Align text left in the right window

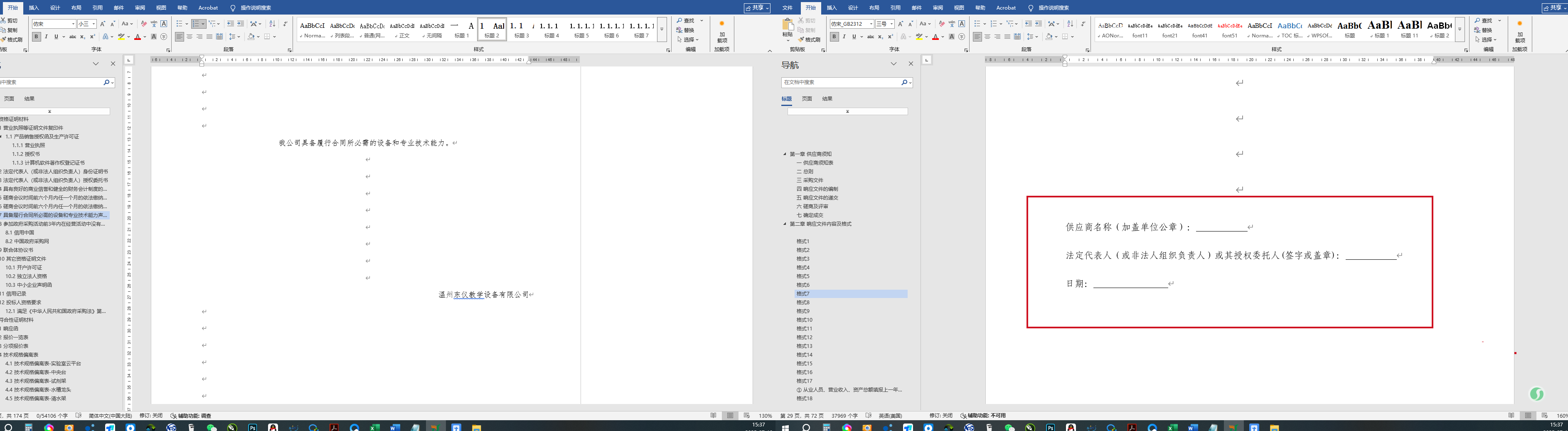pos(977,37)
